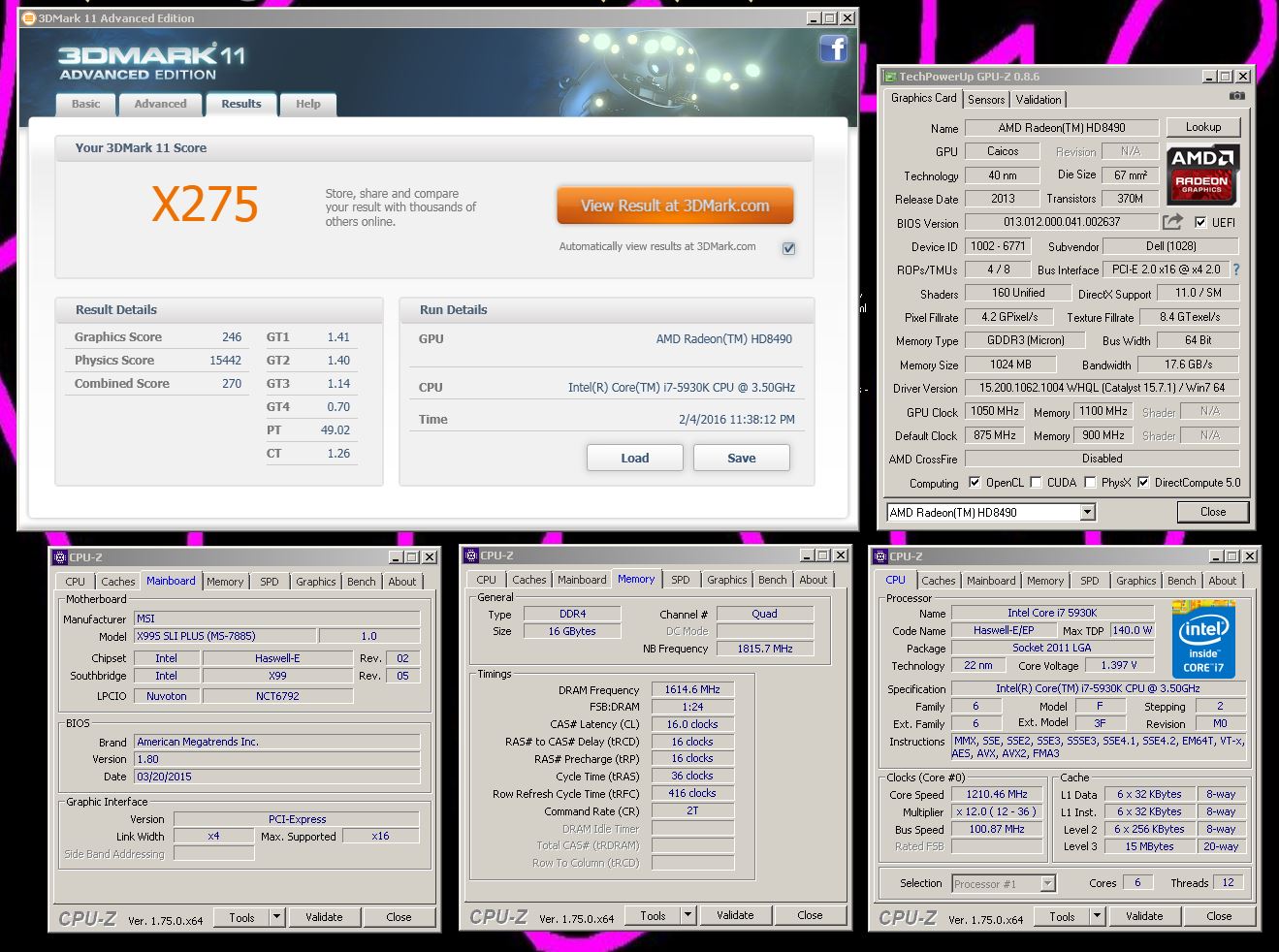1279x952 pixels.
Task: Click the CPU-Z Mainboard window title icon
Action: click(x=60, y=557)
